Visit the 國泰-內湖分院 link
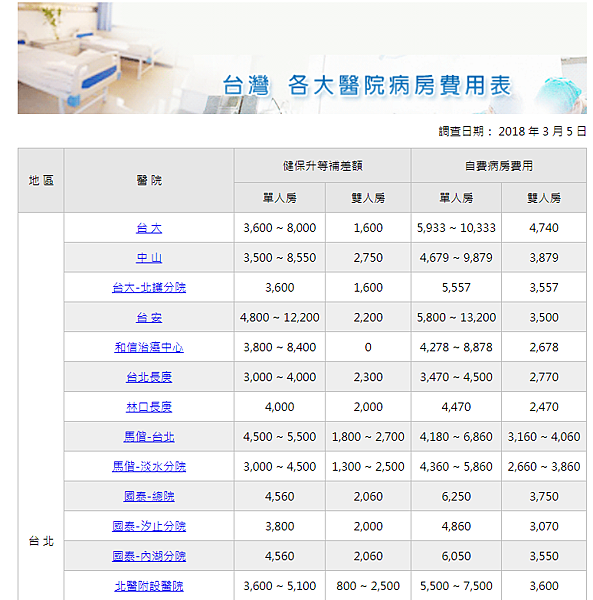This screenshot has height=600, width=593. (x=149, y=556)
